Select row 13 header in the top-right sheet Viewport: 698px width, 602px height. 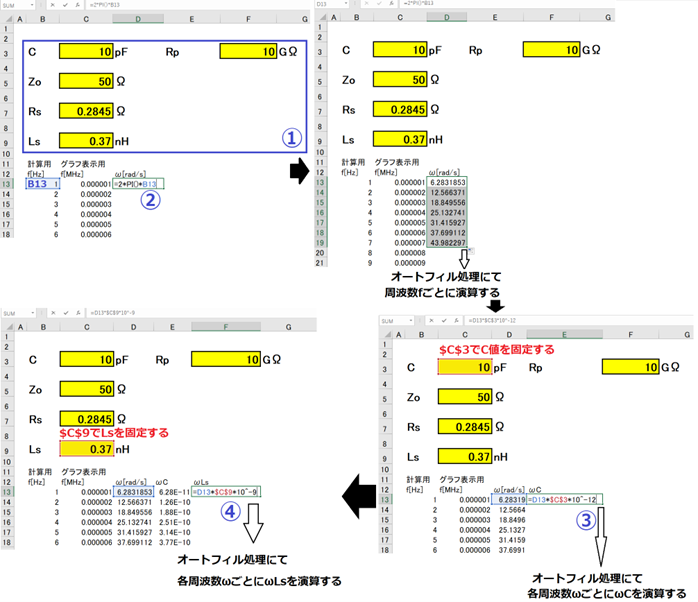[321, 183]
